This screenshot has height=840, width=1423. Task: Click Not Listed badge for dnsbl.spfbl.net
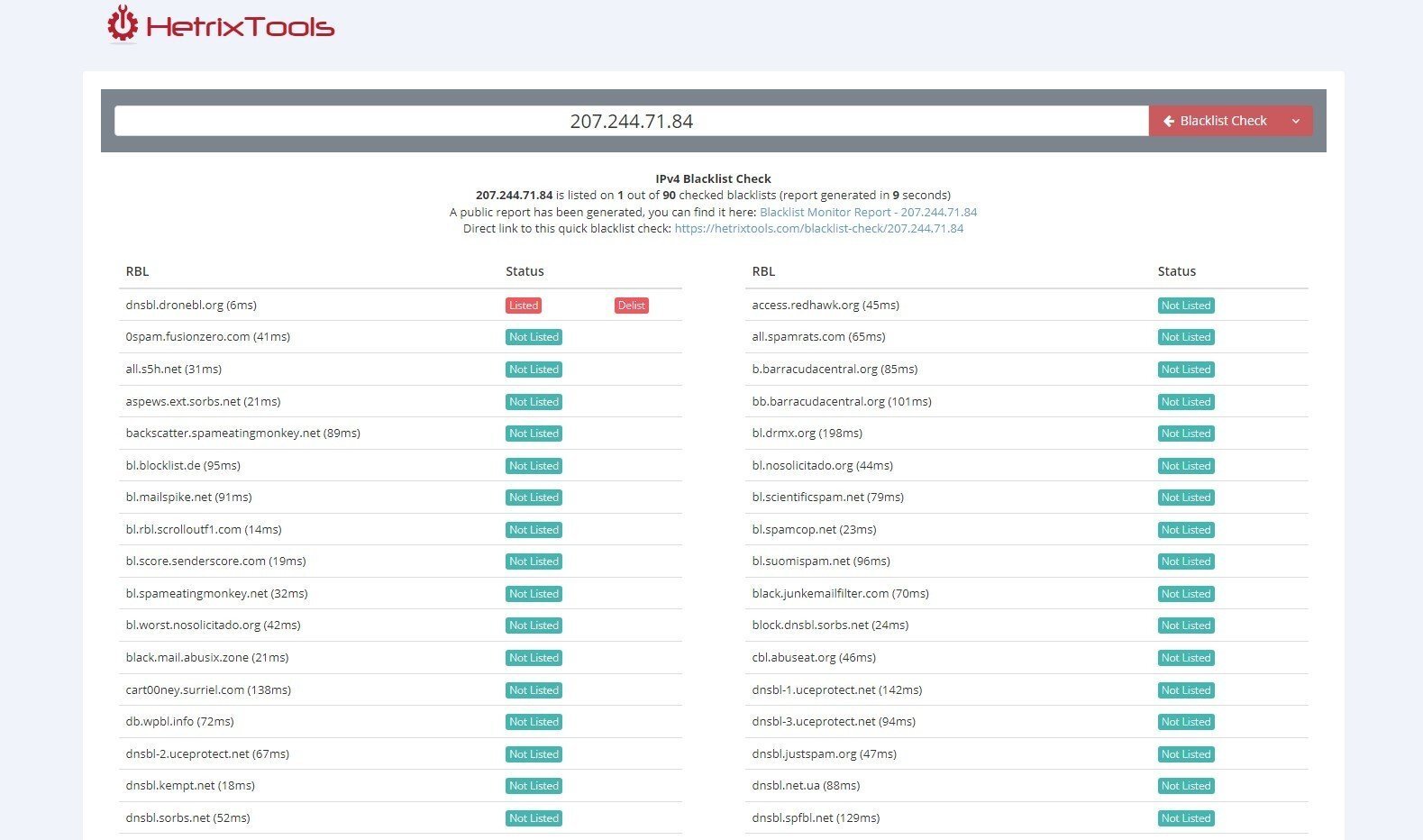click(x=1186, y=818)
